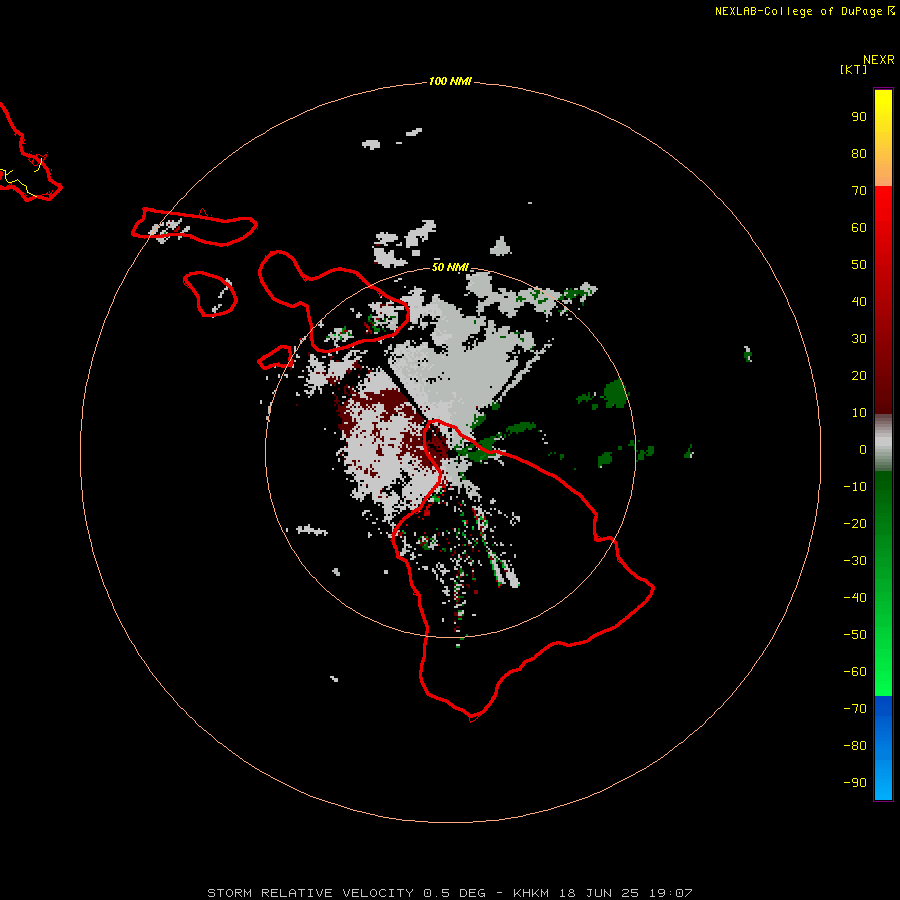Viewport: 900px width, 900px height.
Task: Click the 20 value on the velocity scale
Action: point(859,376)
